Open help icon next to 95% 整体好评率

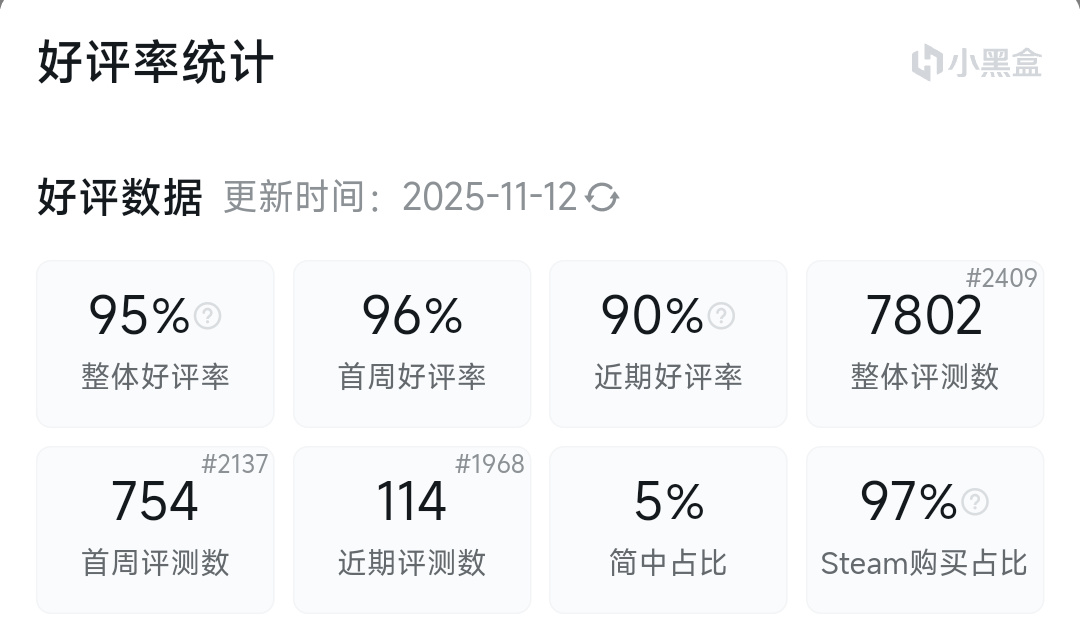click(x=208, y=316)
